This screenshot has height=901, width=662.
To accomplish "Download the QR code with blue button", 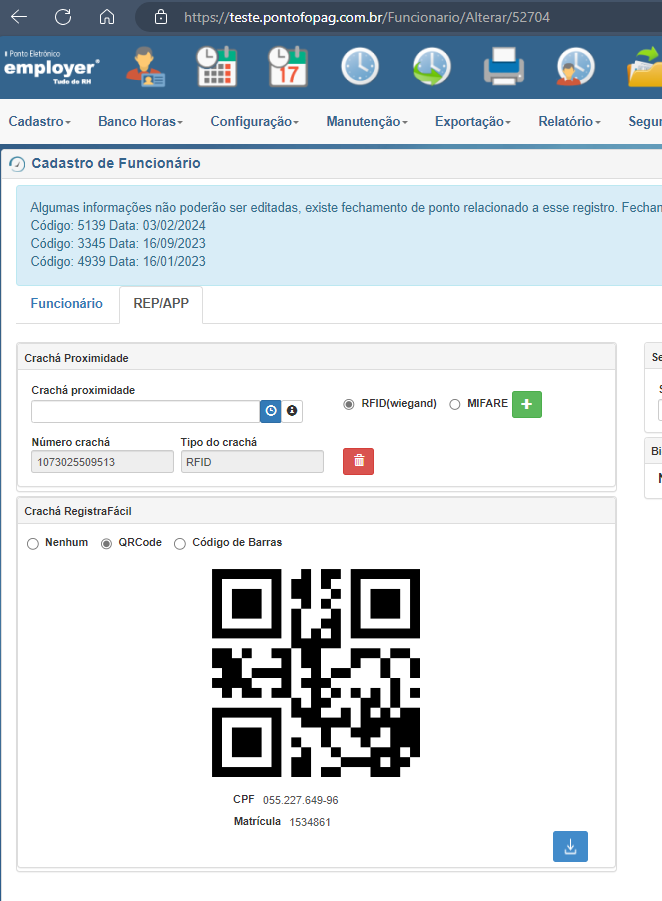I will click(x=570, y=846).
